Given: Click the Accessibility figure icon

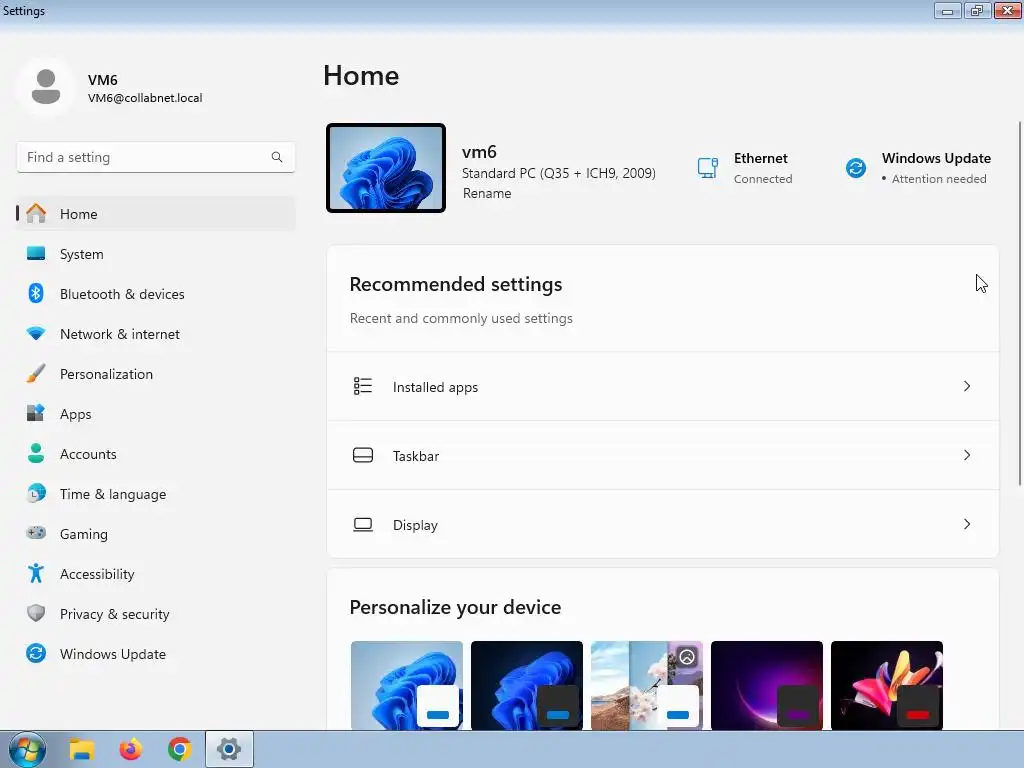Looking at the screenshot, I should coord(36,573).
